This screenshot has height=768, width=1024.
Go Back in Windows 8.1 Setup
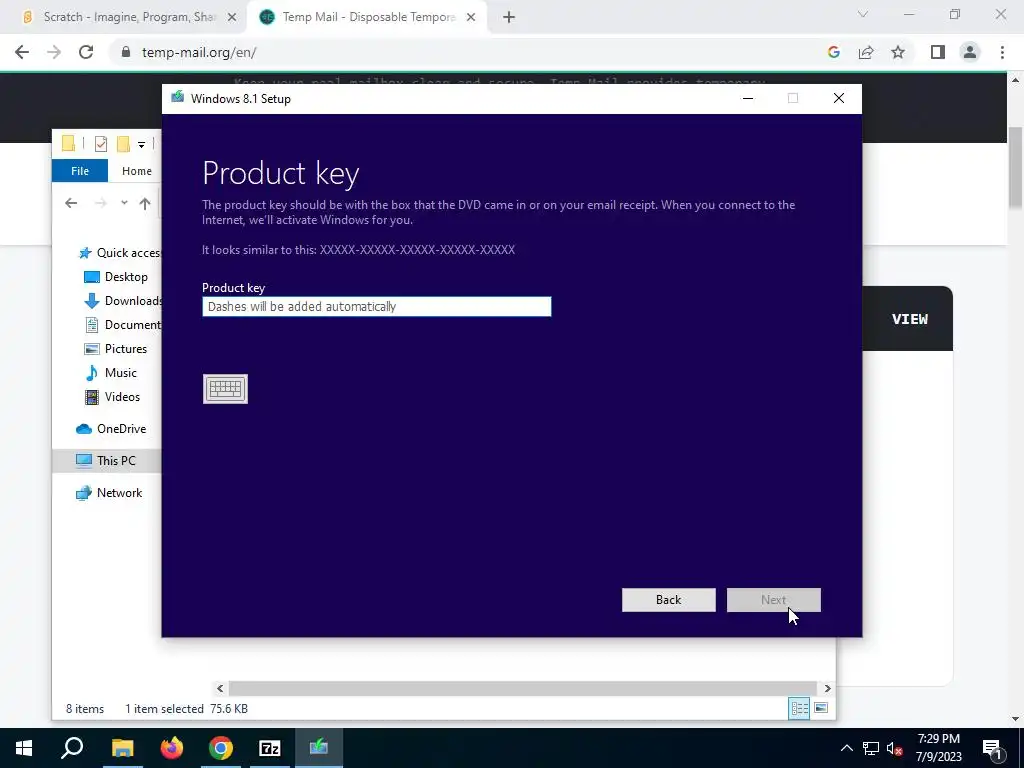point(669,600)
